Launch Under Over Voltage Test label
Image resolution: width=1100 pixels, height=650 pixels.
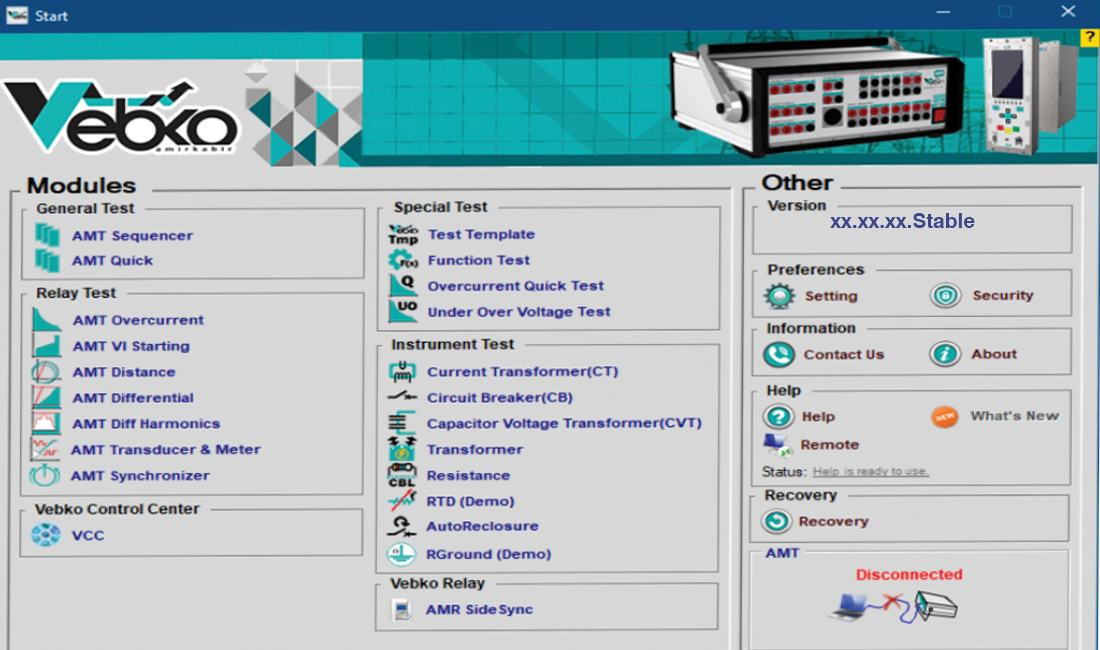click(519, 311)
